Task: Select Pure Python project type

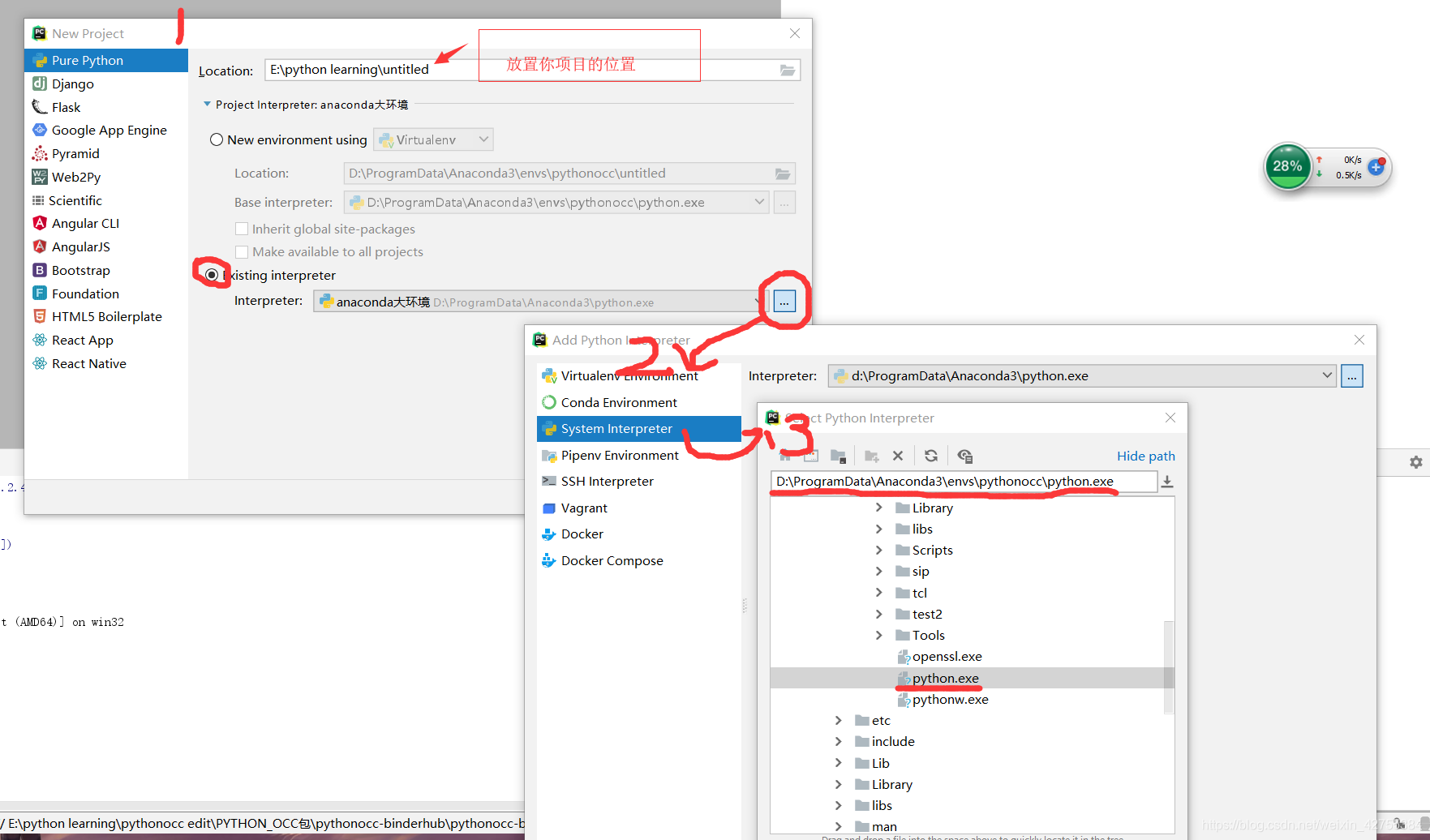Action: (106, 61)
